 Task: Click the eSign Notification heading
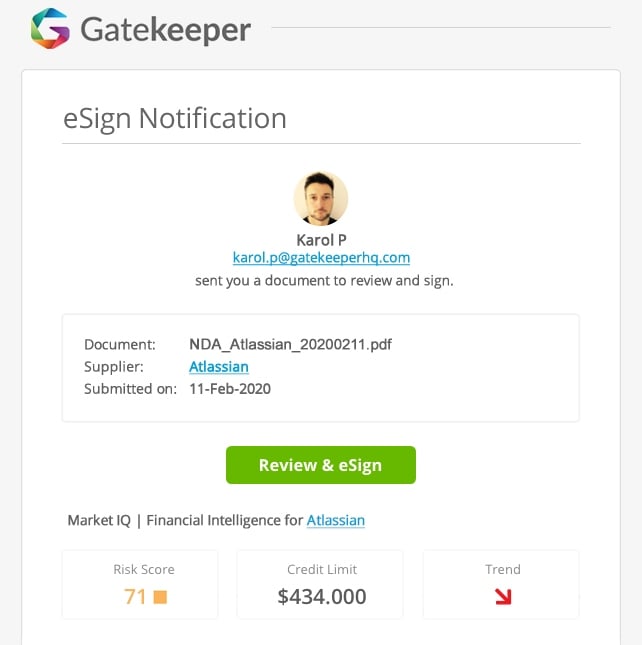174,118
